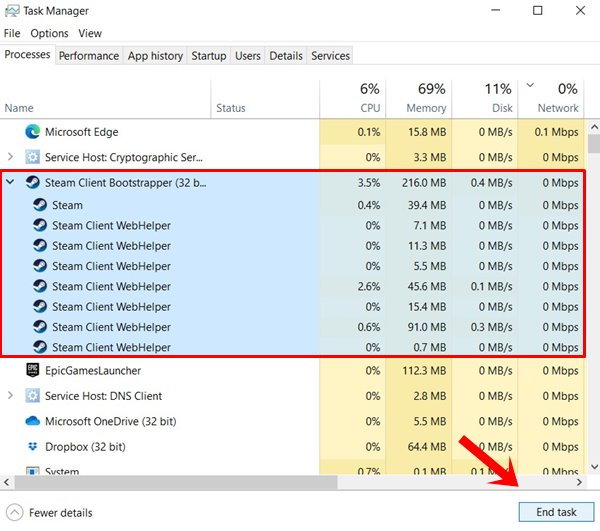The height and width of the screenshot is (531, 600).
Task: Open the View menu
Action: (90, 33)
